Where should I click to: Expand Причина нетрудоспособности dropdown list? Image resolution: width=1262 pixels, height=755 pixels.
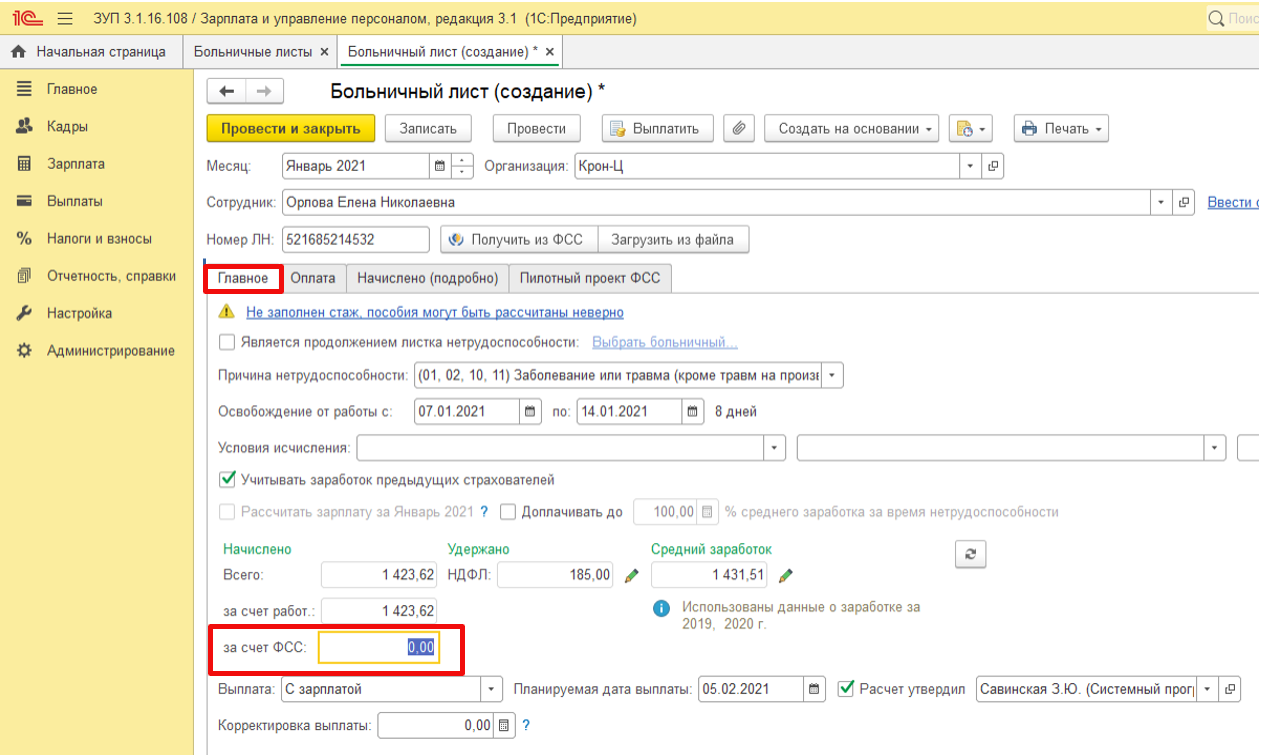click(x=833, y=376)
